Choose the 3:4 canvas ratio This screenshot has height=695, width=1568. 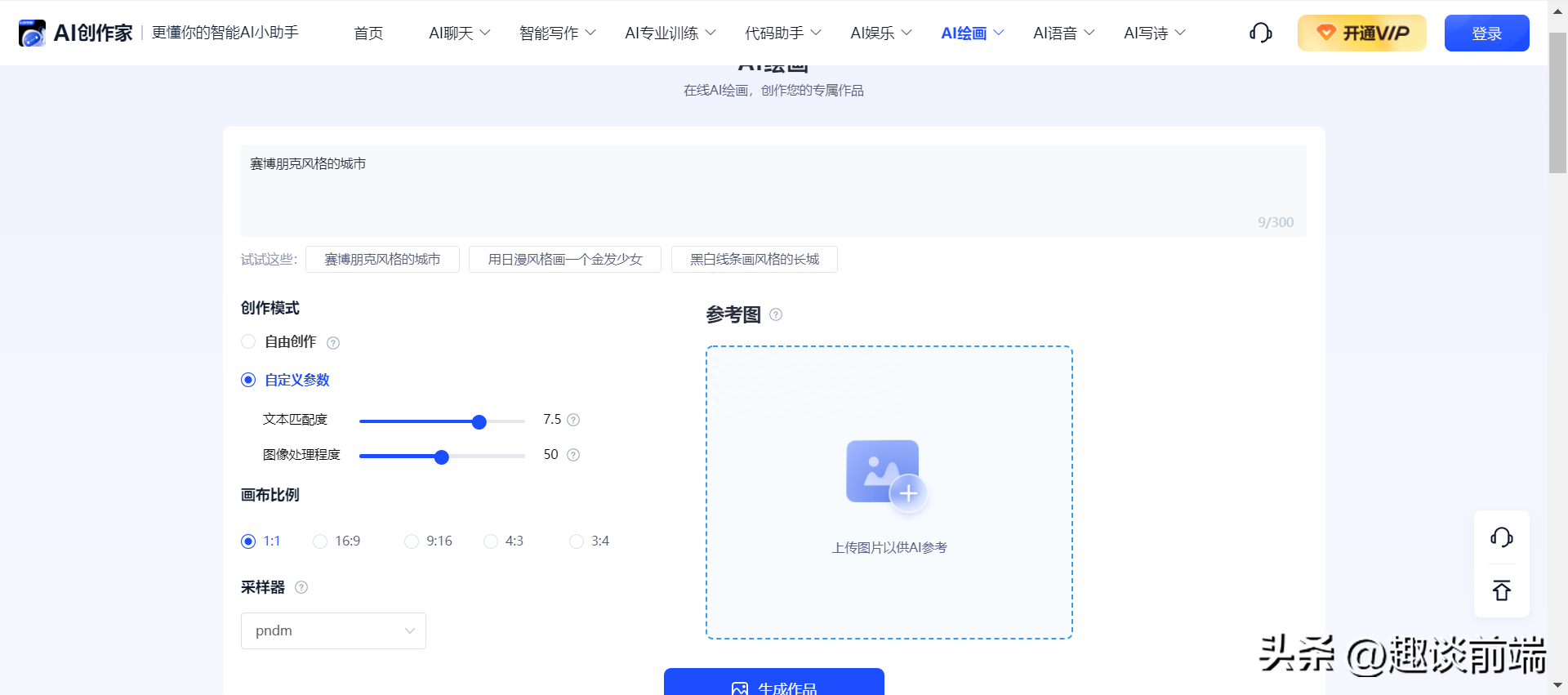[x=577, y=541]
